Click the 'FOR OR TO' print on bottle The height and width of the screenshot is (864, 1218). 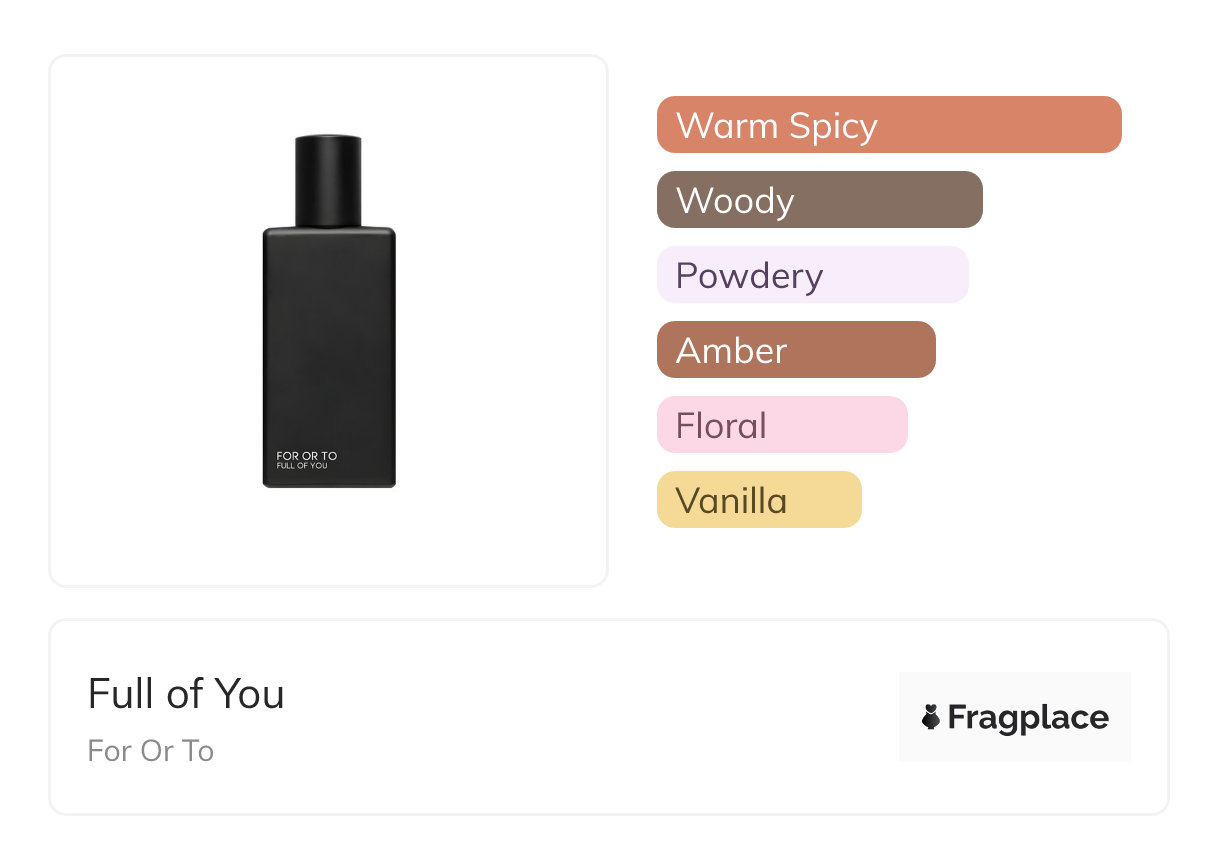coord(307,456)
